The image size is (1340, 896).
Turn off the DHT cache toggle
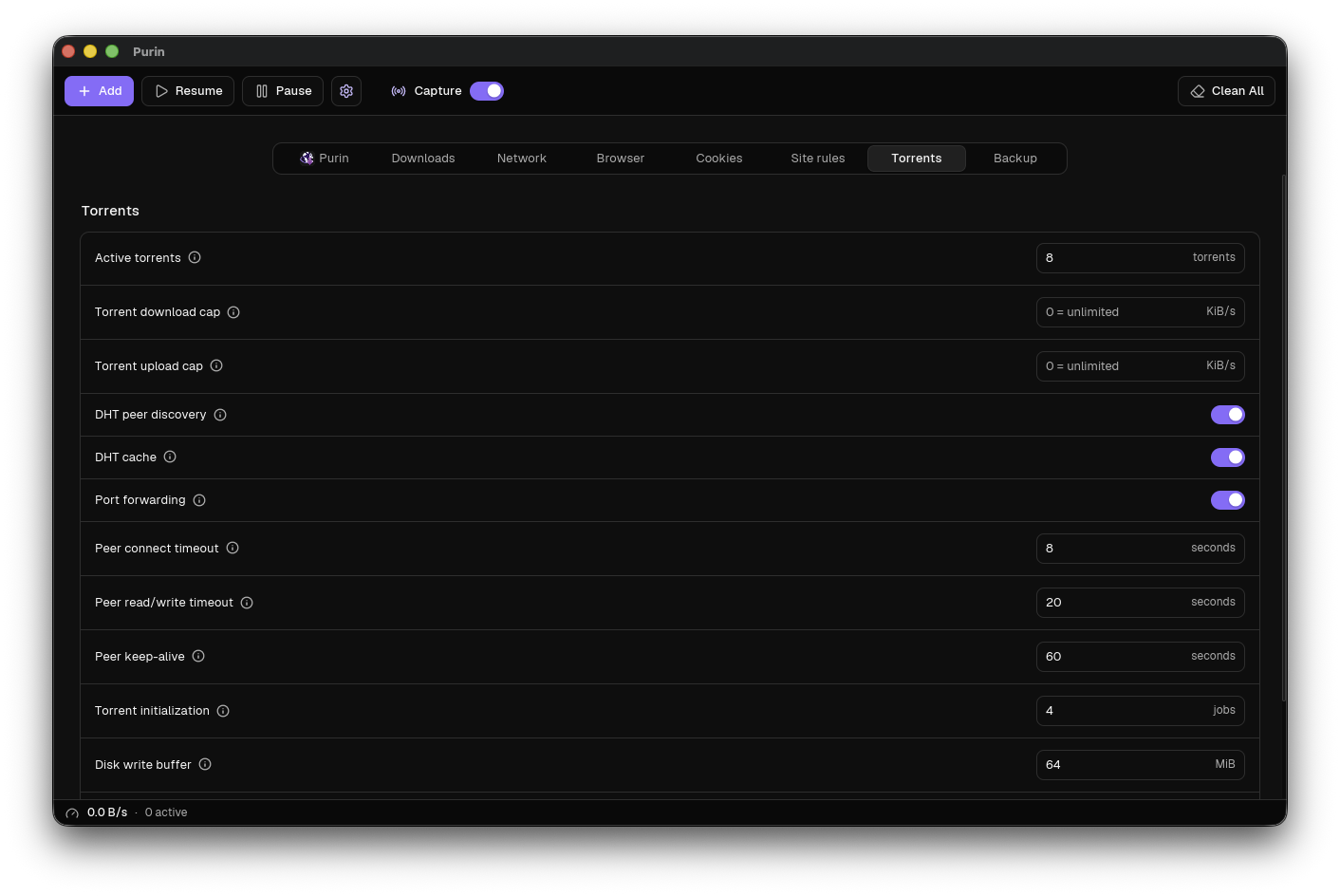click(1228, 457)
